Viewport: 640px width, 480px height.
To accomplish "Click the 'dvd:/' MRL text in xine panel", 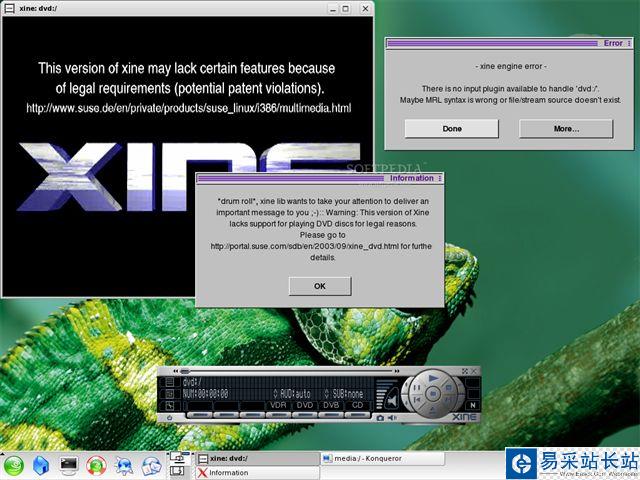I will [192, 382].
